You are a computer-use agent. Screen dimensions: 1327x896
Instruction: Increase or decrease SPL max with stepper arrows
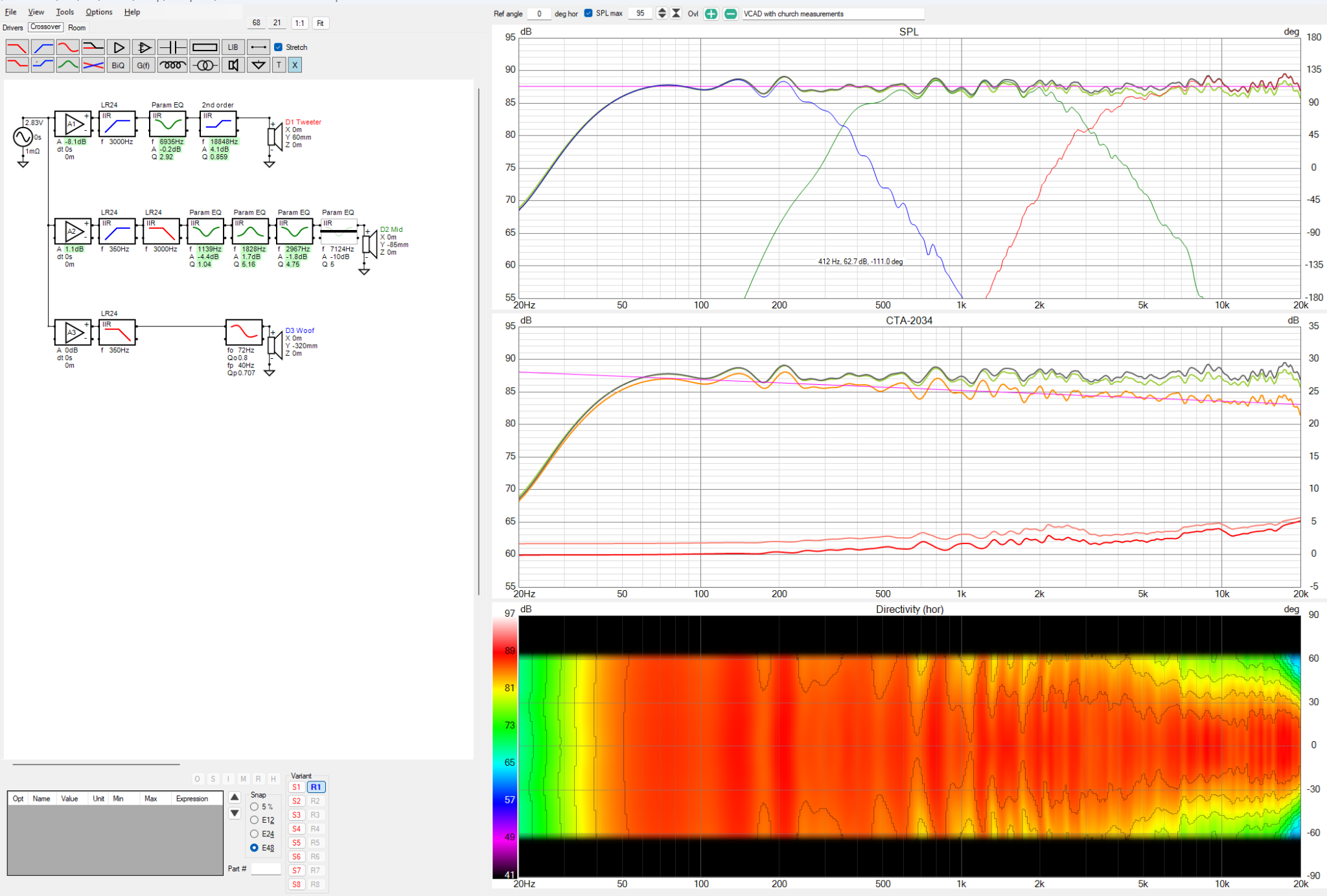pyautogui.click(x=662, y=14)
